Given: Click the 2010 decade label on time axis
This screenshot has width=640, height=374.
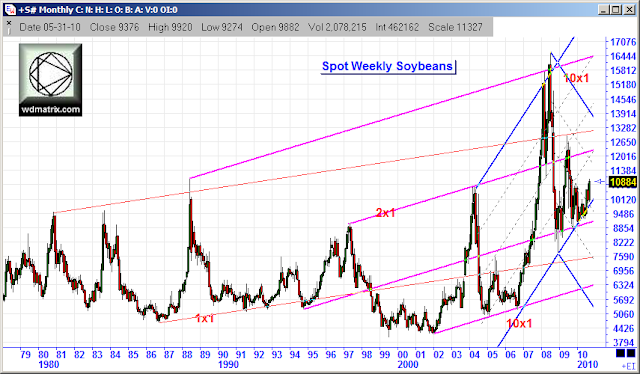Looking at the screenshot, I should (587, 364).
